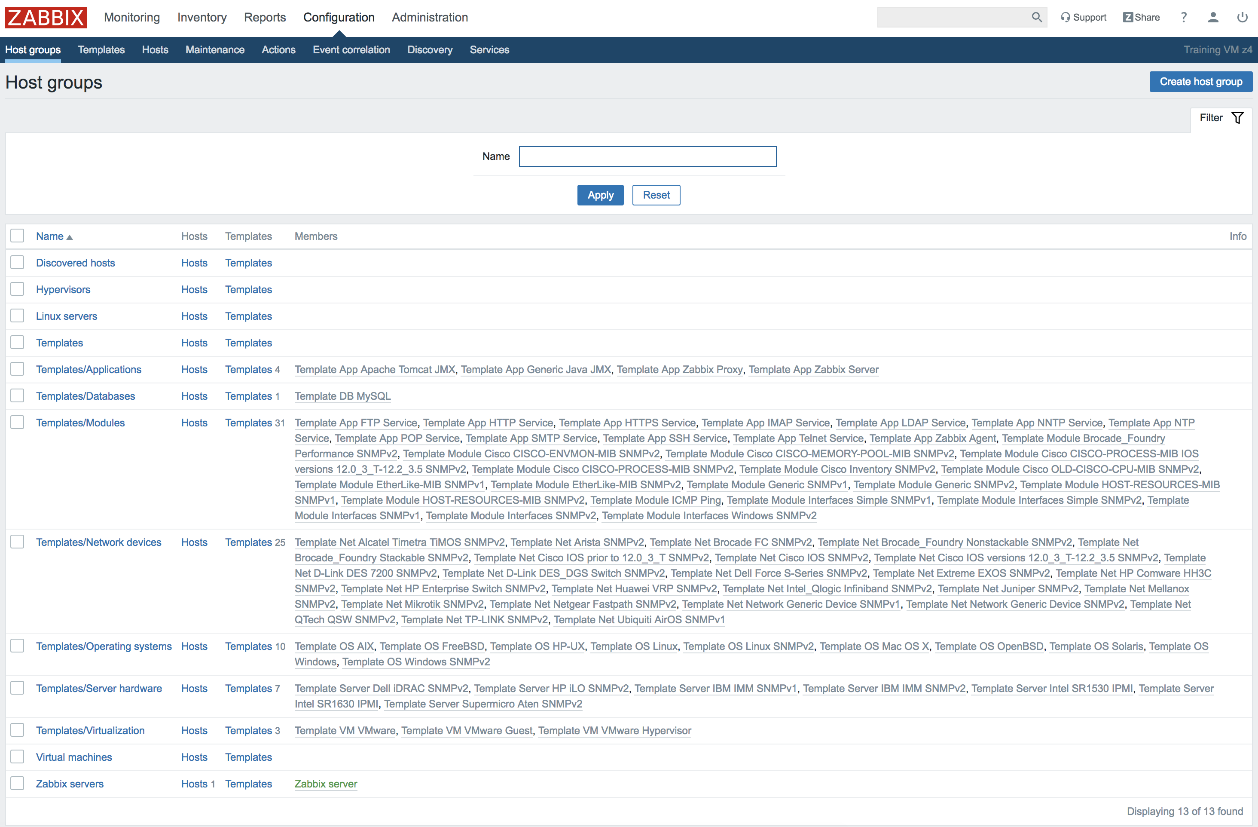Click 'Displaying 13 of 13 found' text
The width and height of the screenshot is (1258, 827).
pyautogui.click(x=1185, y=811)
